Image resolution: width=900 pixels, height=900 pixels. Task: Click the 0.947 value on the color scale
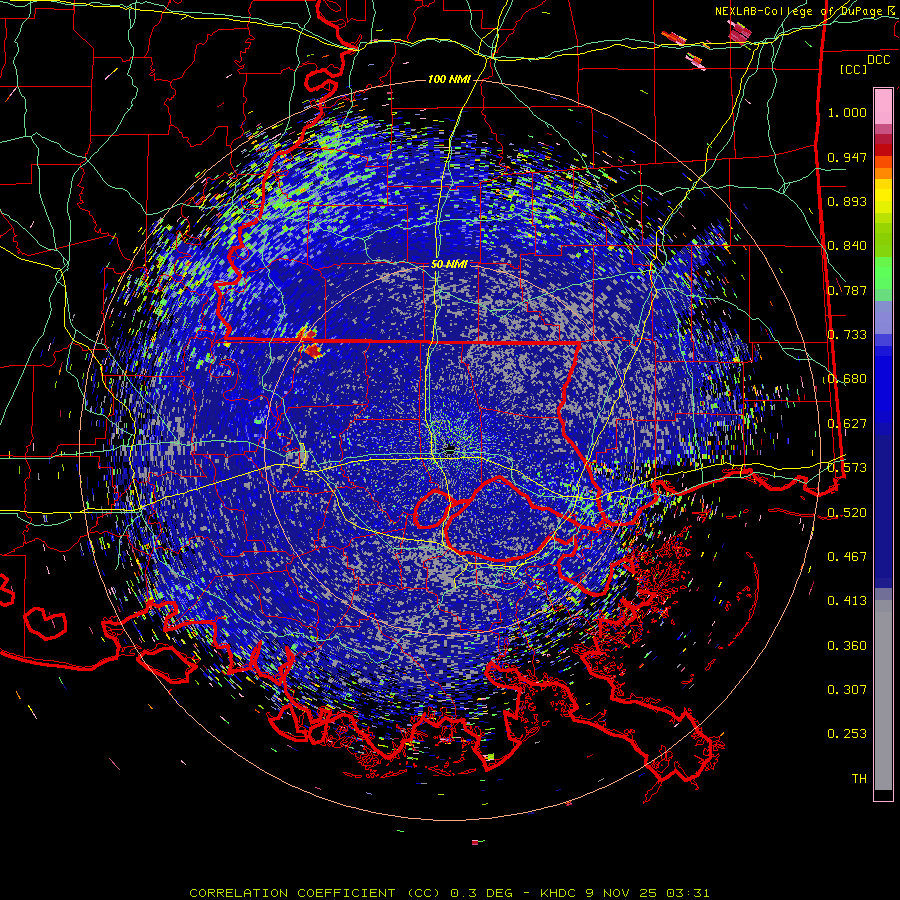coord(847,157)
